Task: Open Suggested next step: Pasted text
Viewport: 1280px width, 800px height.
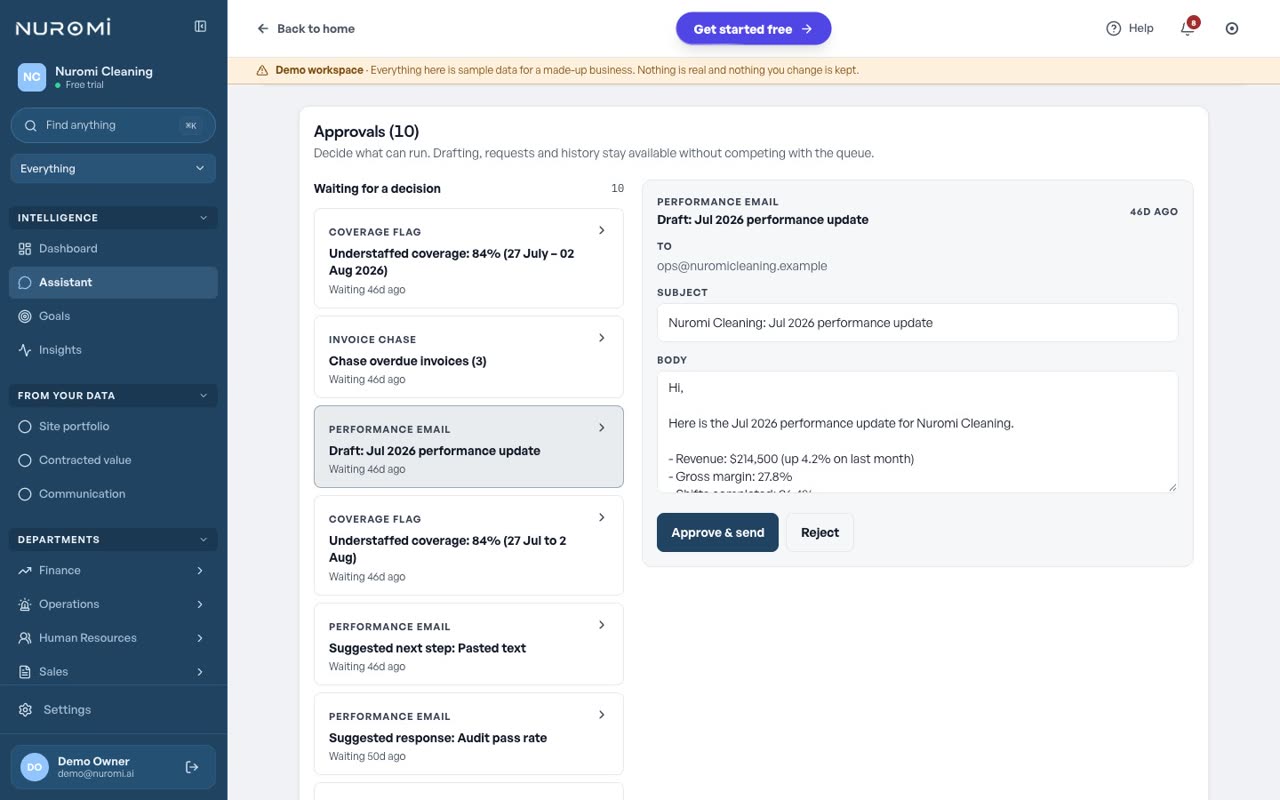Action: click(x=469, y=644)
